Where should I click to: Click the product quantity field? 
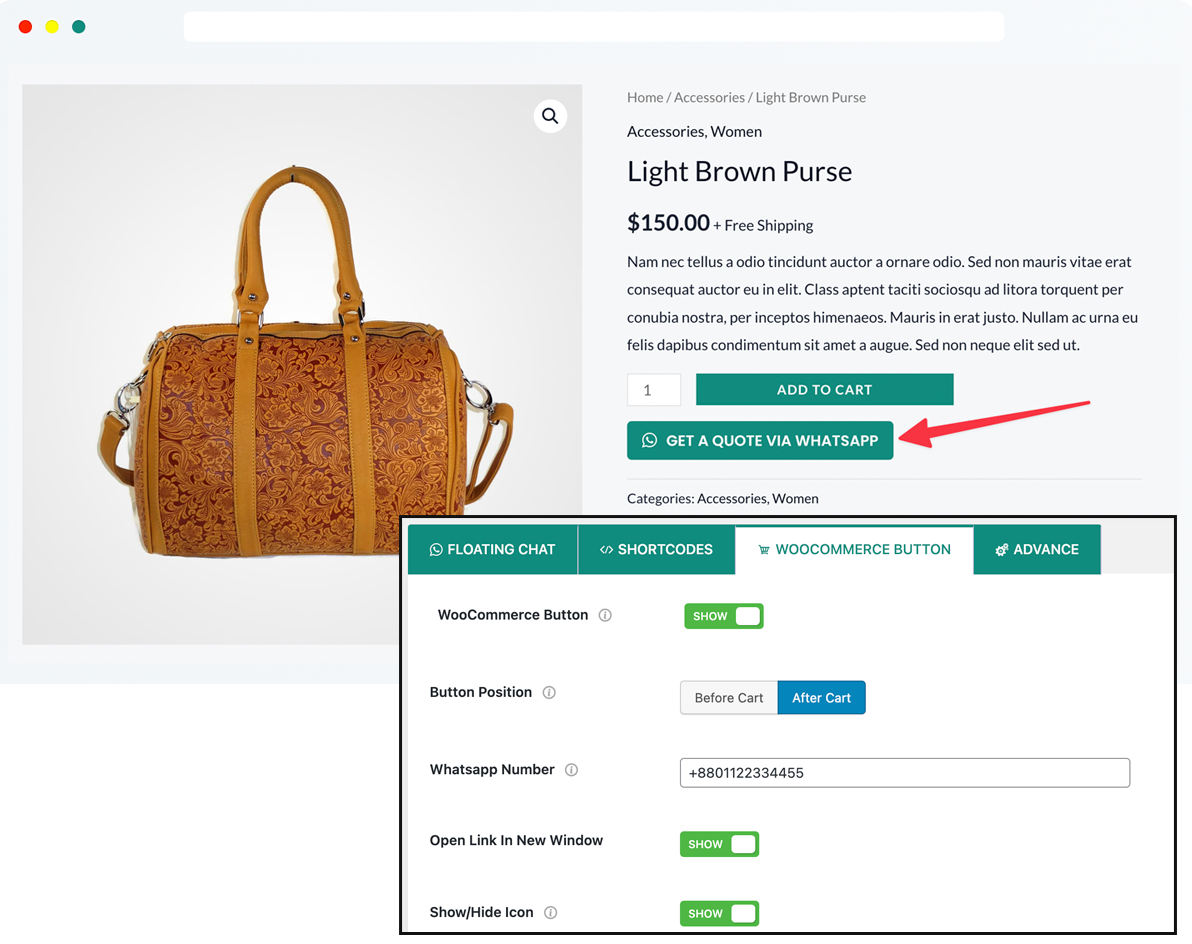654,390
